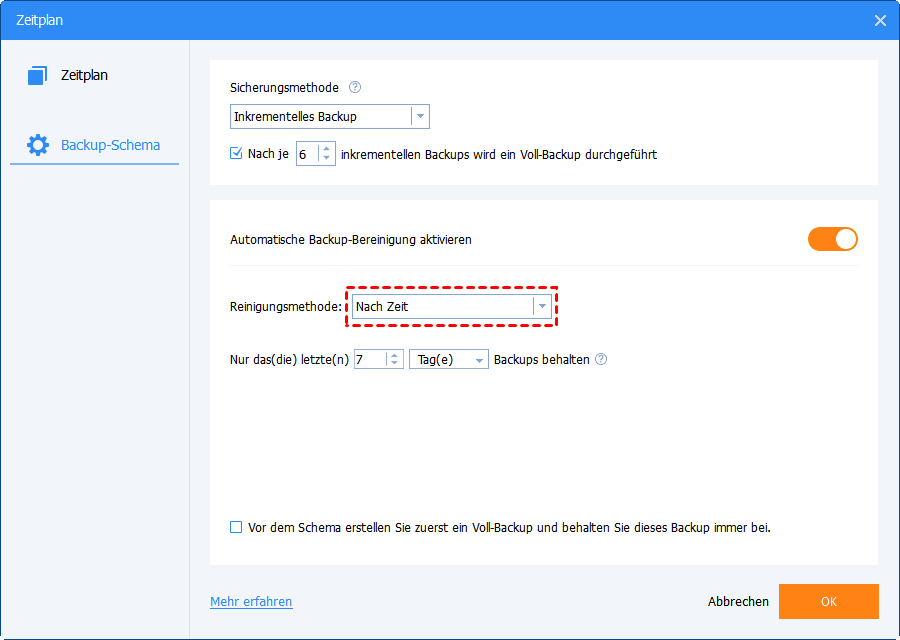Select the Backup-Schema tab
900x640 pixels.
[x=109, y=145]
